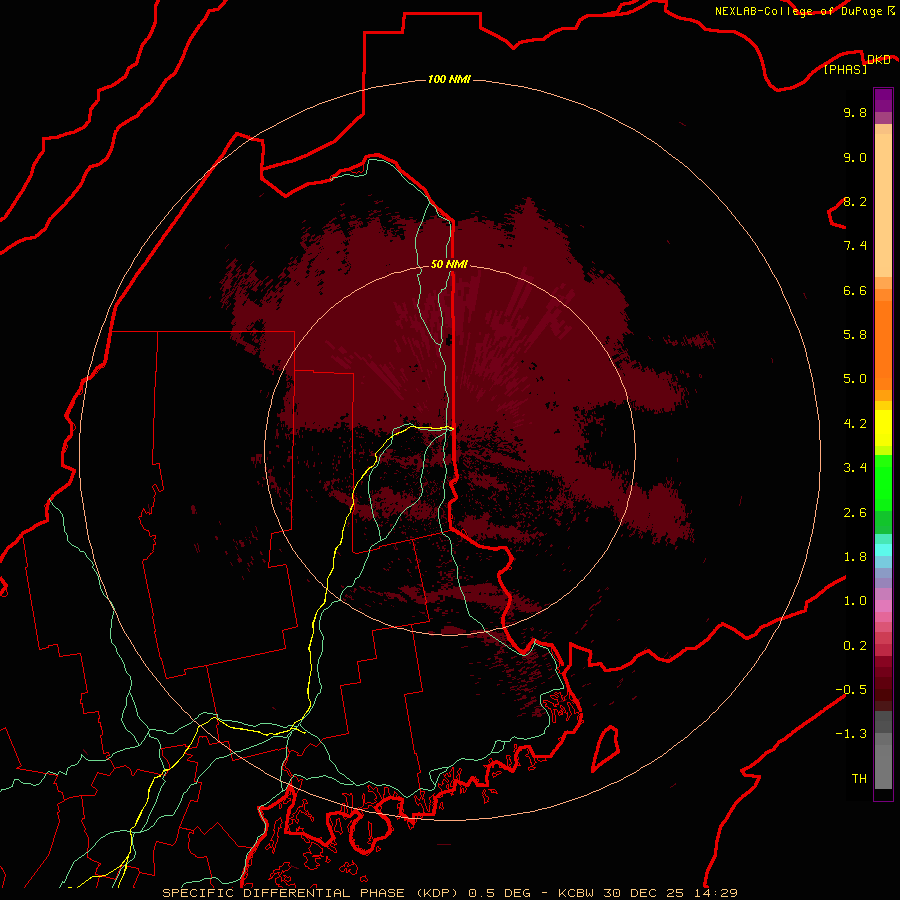This screenshot has width=900, height=900.
Task: Click the NEXLAB-College of DuPage credit text
Action: pyautogui.click(x=798, y=11)
